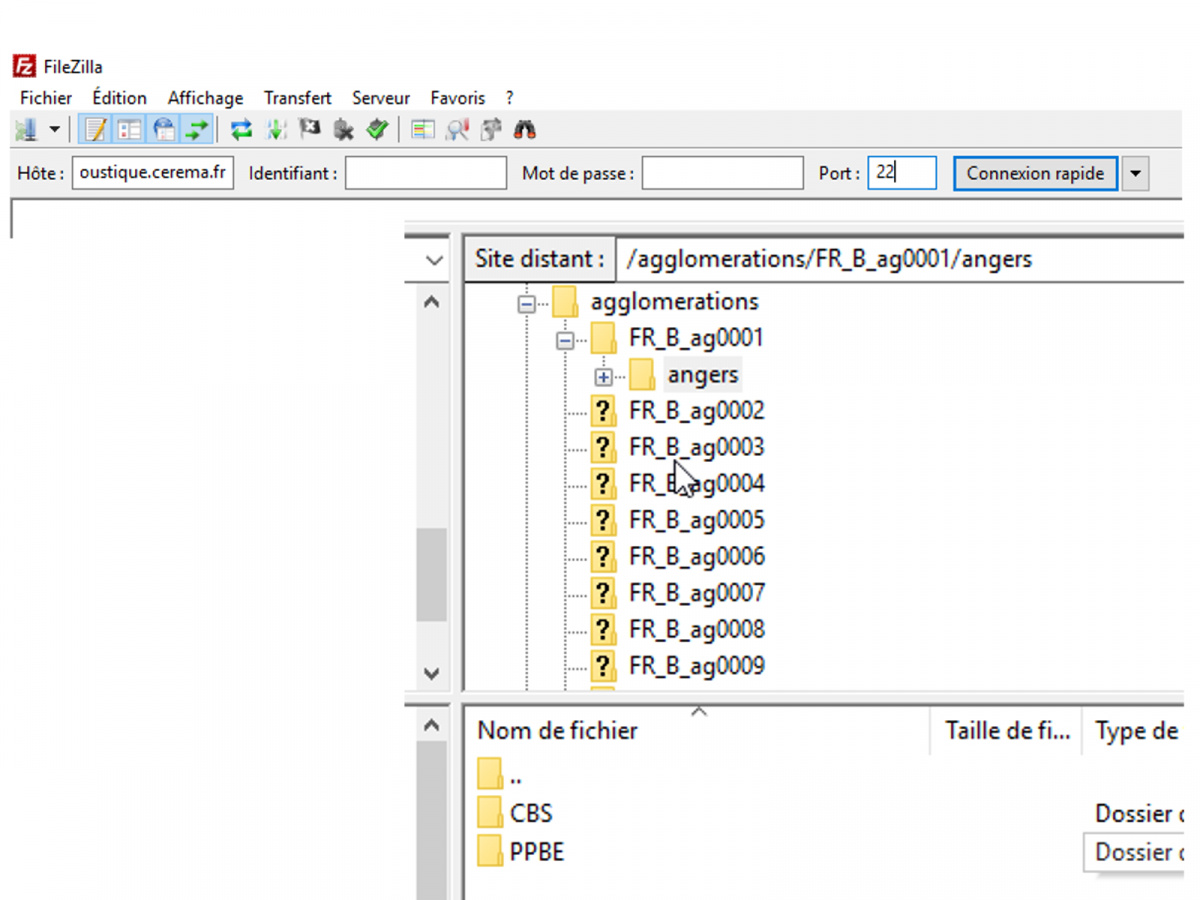Click the Mot de passe input field
1200x900 pixels.
click(x=722, y=173)
